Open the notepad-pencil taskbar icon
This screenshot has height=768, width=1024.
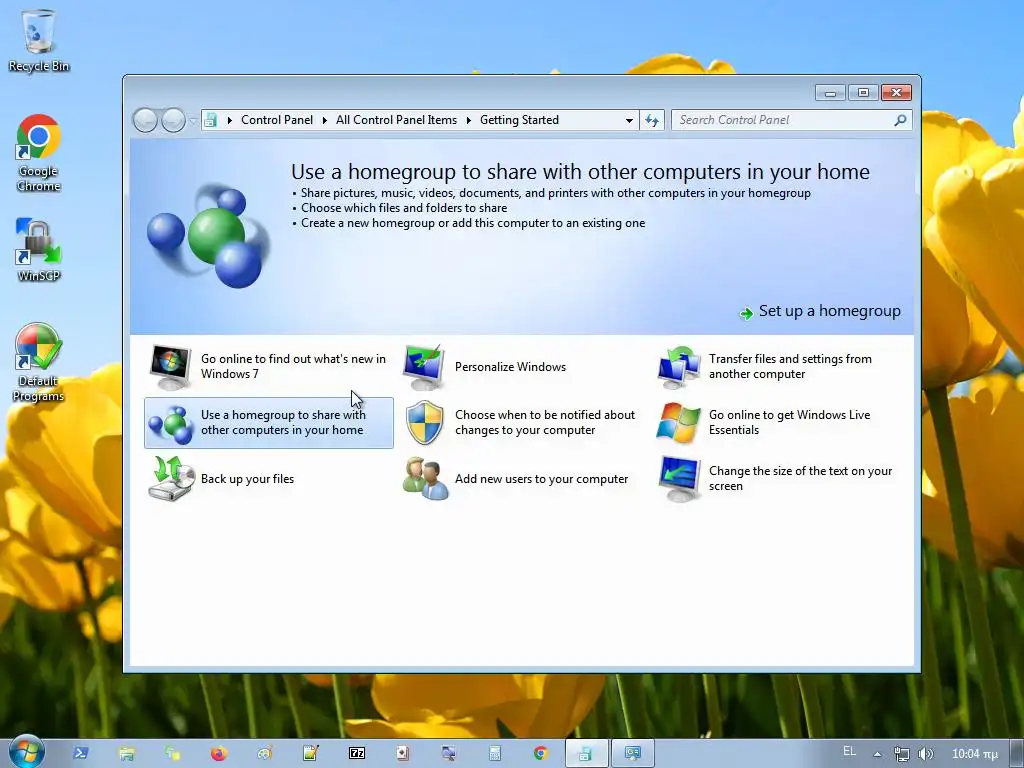click(310, 753)
